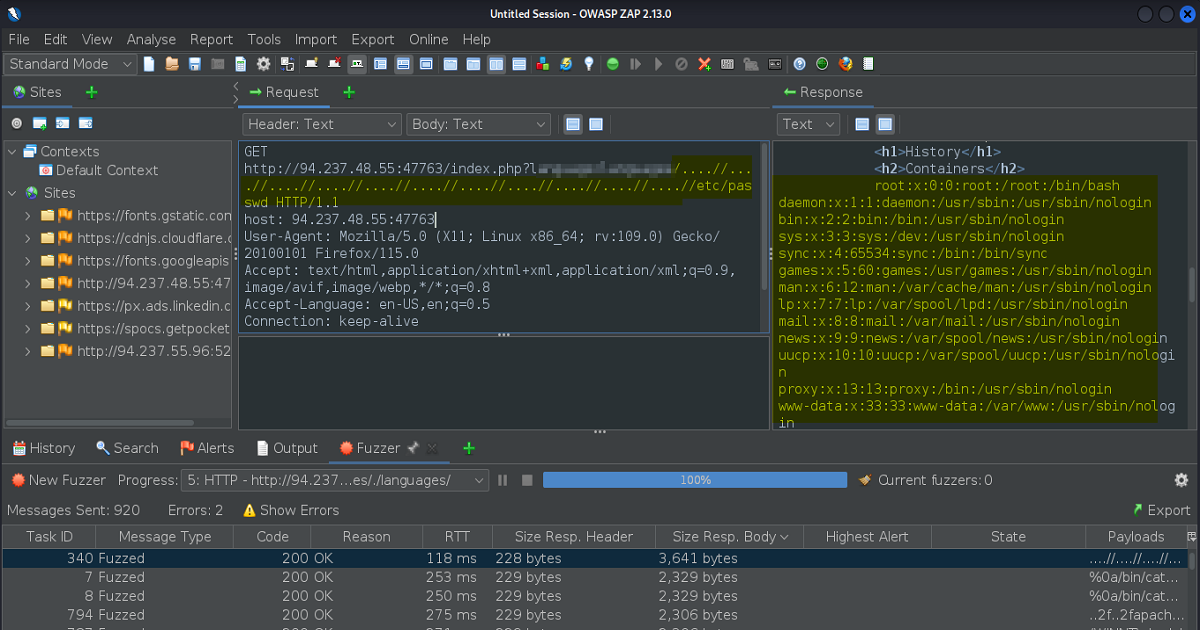1200x630 pixels.
Task: Open the fuzzer Progress selection dropdown
Action: 335,480
